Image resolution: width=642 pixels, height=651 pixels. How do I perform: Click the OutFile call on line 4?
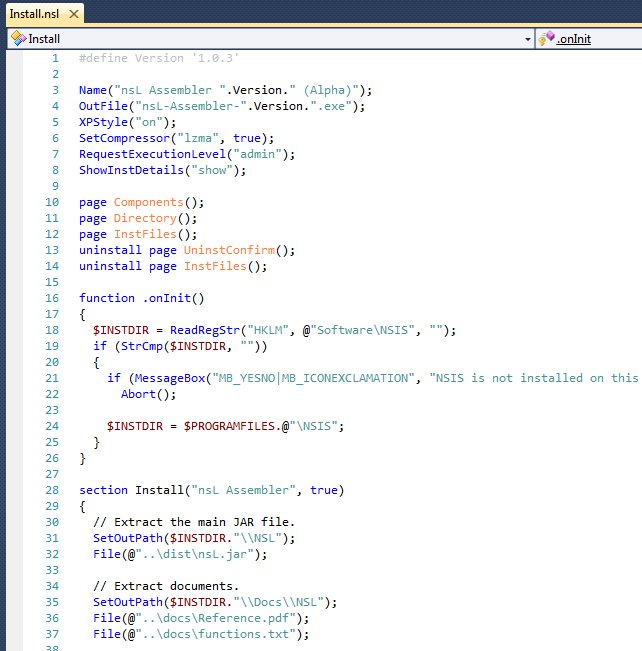[x=103, y=106]
